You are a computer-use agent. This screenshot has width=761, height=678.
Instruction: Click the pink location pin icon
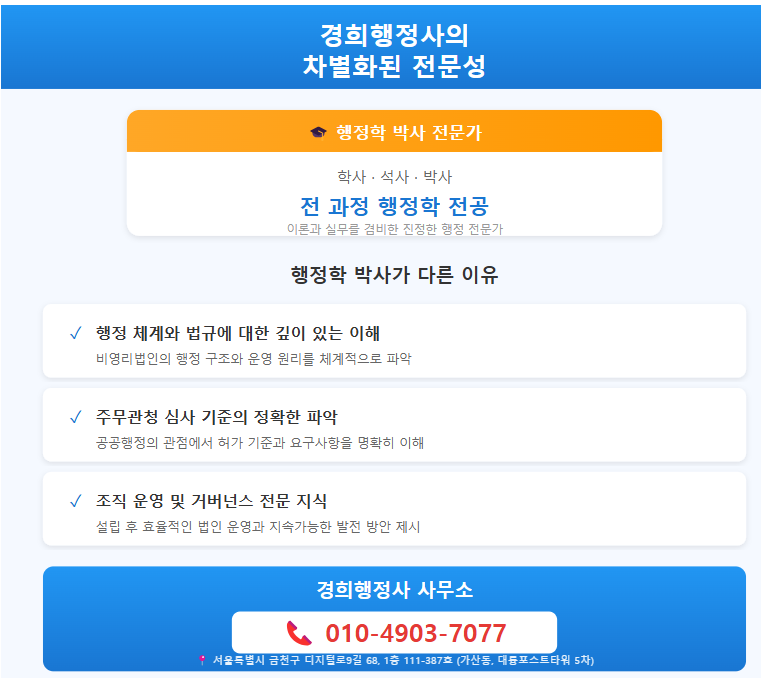tap(202, 660)
